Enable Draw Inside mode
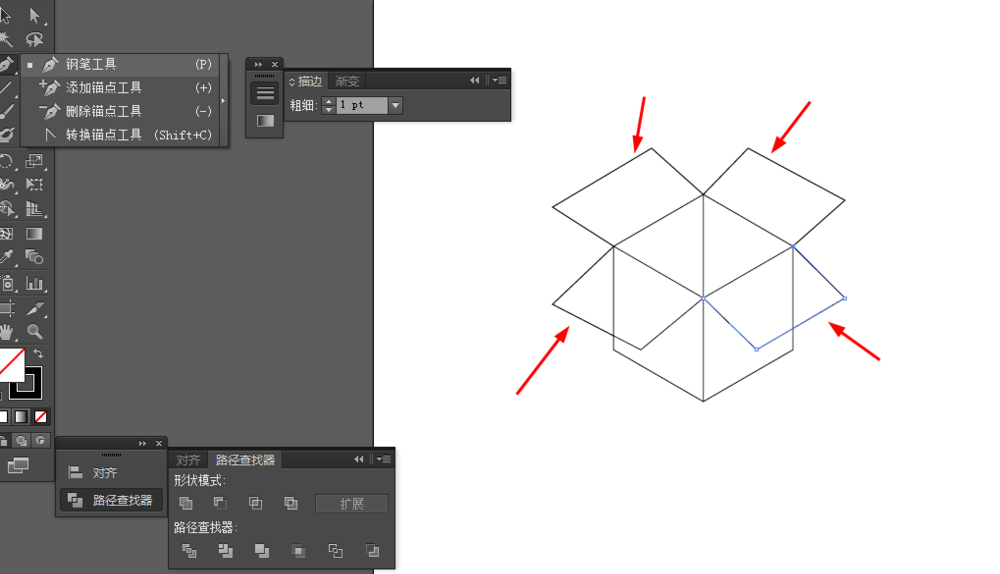The height and width of the screenshot is (574, 1000). (x=40, y=441)
